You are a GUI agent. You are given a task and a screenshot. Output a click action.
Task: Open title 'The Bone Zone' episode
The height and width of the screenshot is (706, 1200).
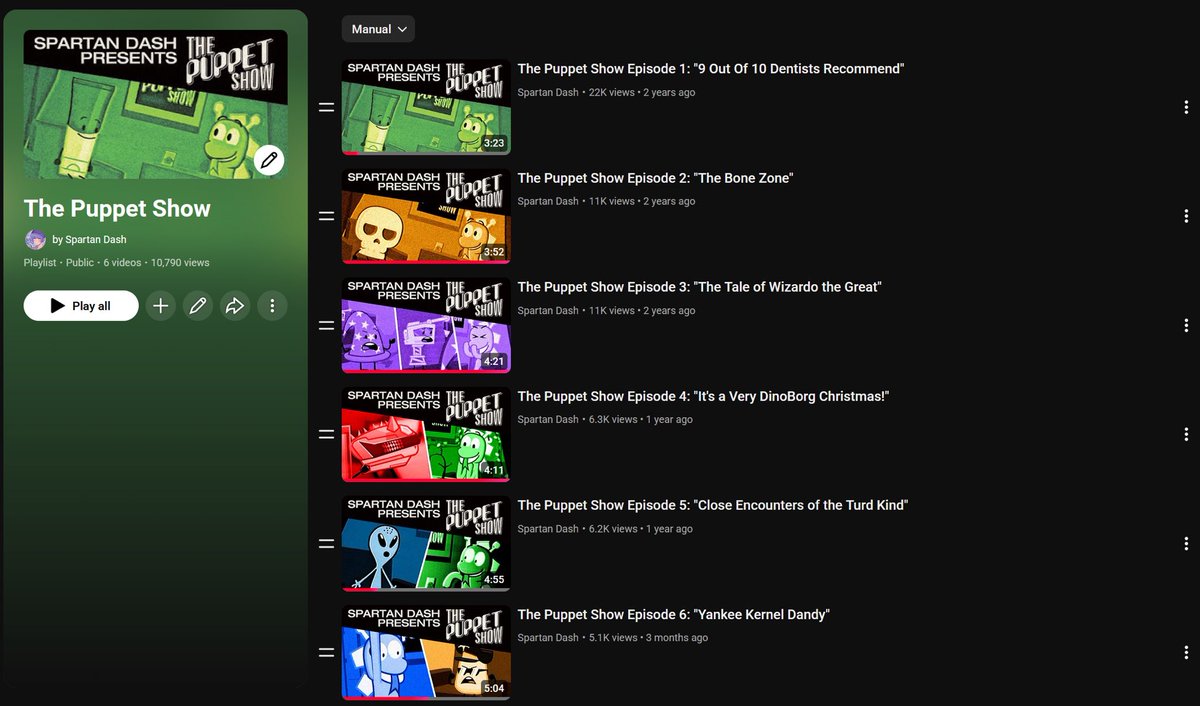click(x=655, y=178)
